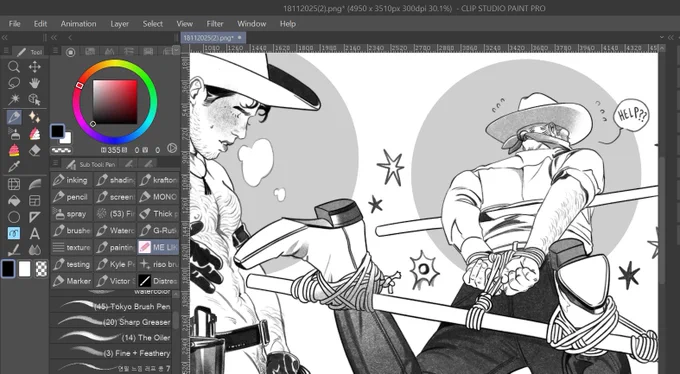
Task: Expand the color palette tabs dropdown arrow
Action: (x=176, y=51)
